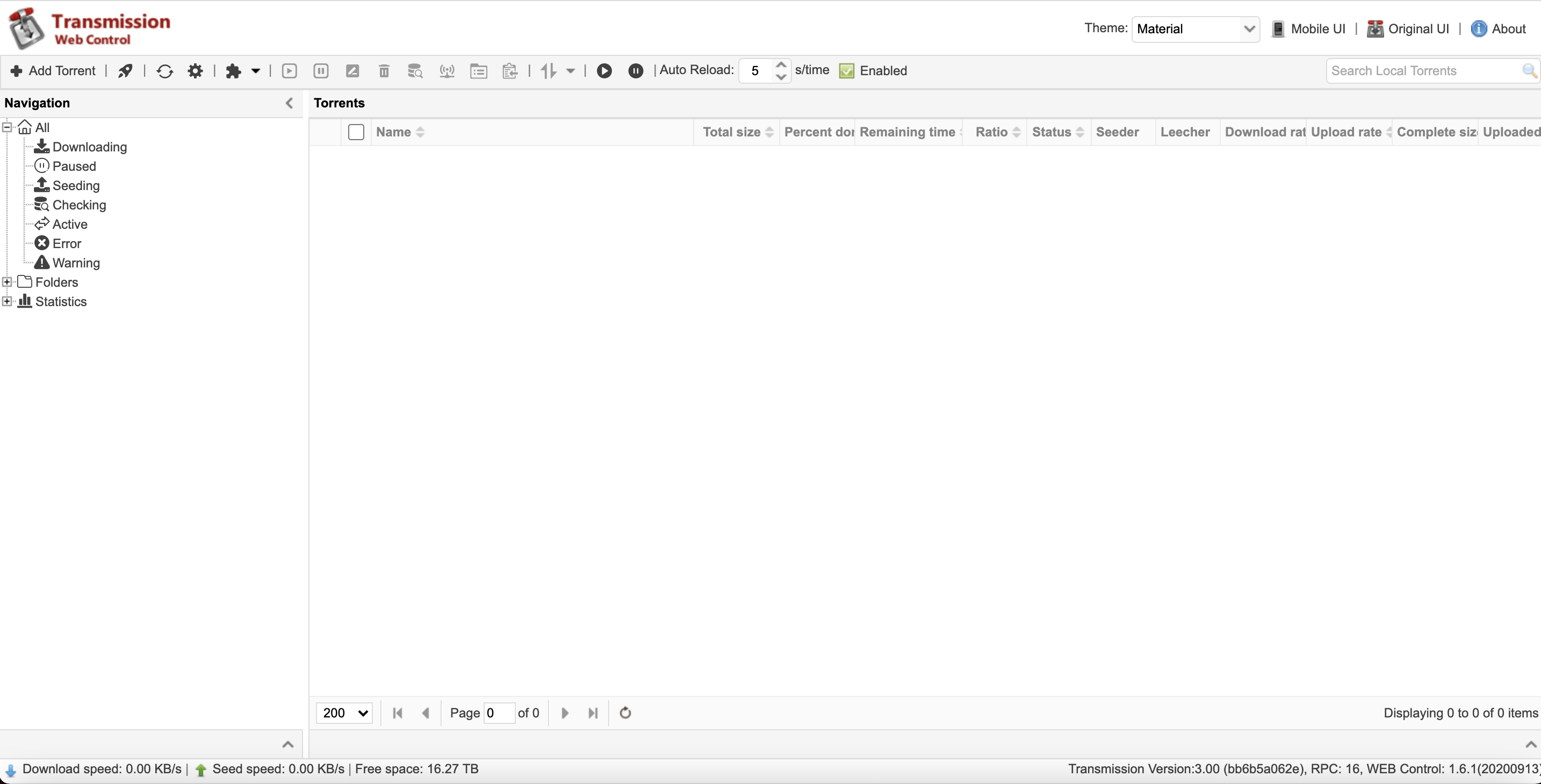Viewport: 1541px width, 784px height.
Task: Select Seeding in the navigation tree
Action: click(75, 185)
